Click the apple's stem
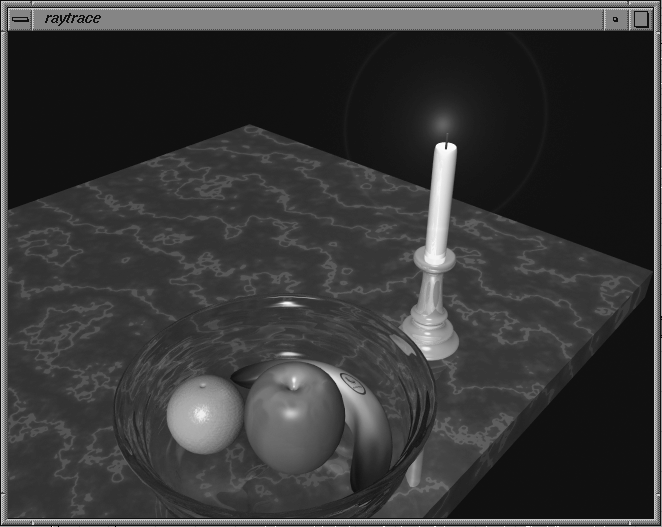The image size is (662, 527). point(293,381)
